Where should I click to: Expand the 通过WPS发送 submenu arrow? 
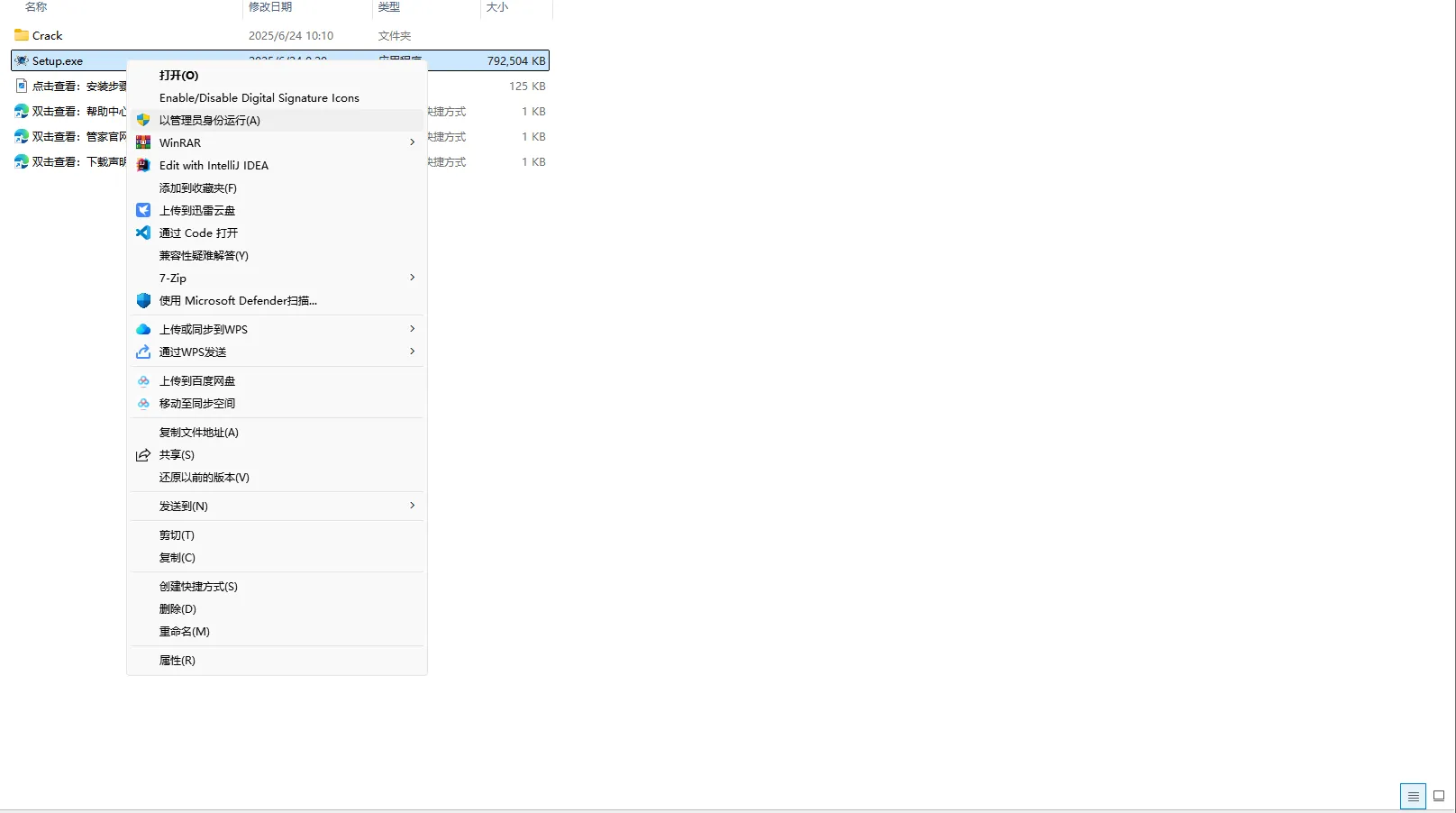(x=412, y=352)
